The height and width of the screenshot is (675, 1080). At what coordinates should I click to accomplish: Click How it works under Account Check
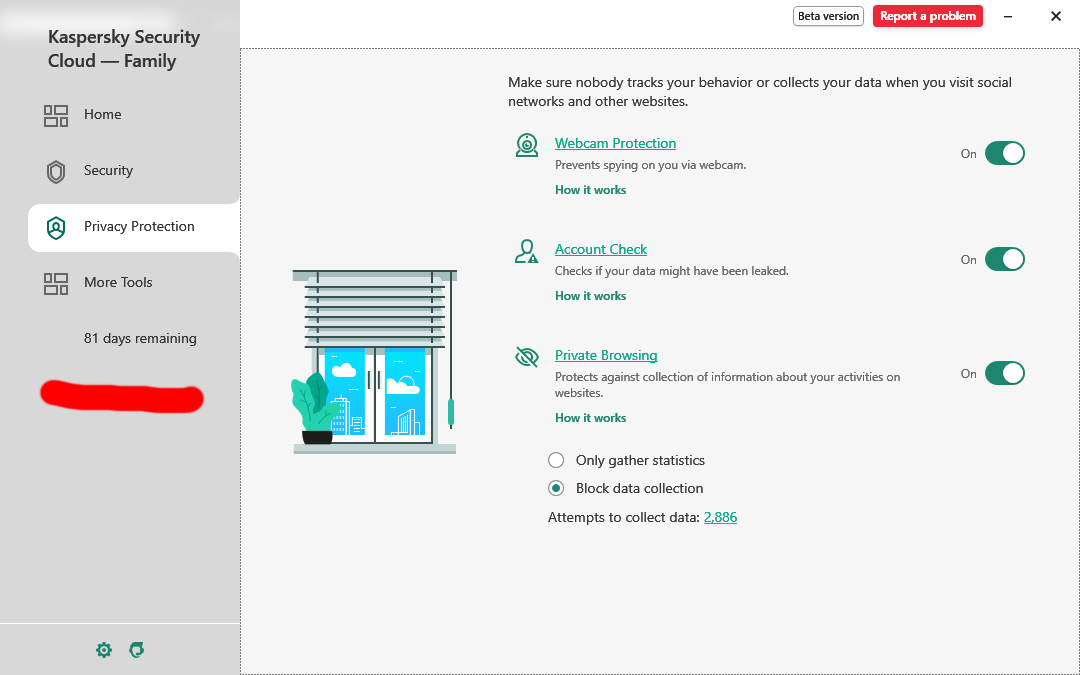click(590, 295)
